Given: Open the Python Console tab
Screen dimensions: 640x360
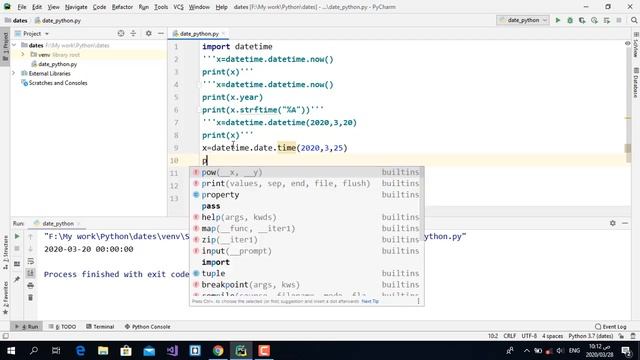Looking at the screenshot, I should click(147, 327).
